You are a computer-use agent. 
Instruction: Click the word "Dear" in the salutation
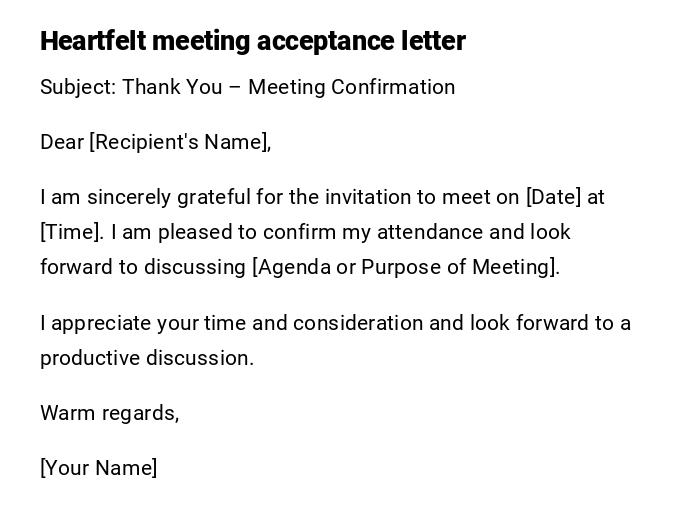[62, 142]
